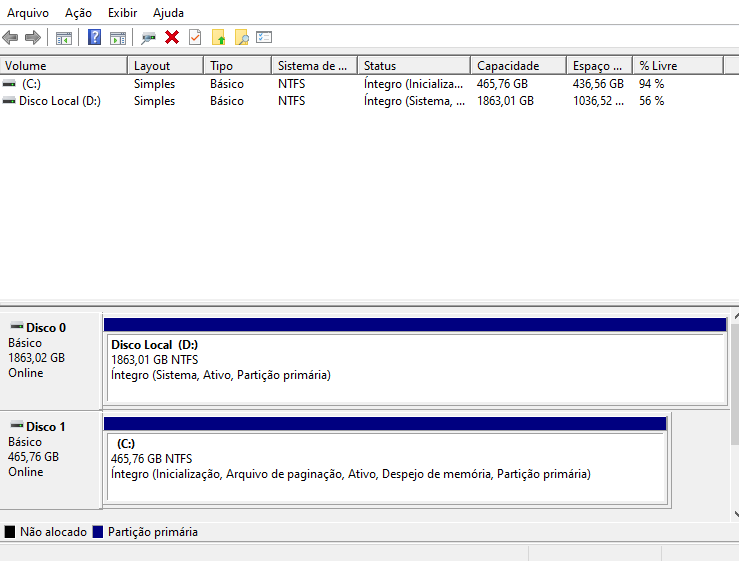Screen dimensions: 739x561
Task: Toggle the console tree pane icon
Action: coord(64,38)
